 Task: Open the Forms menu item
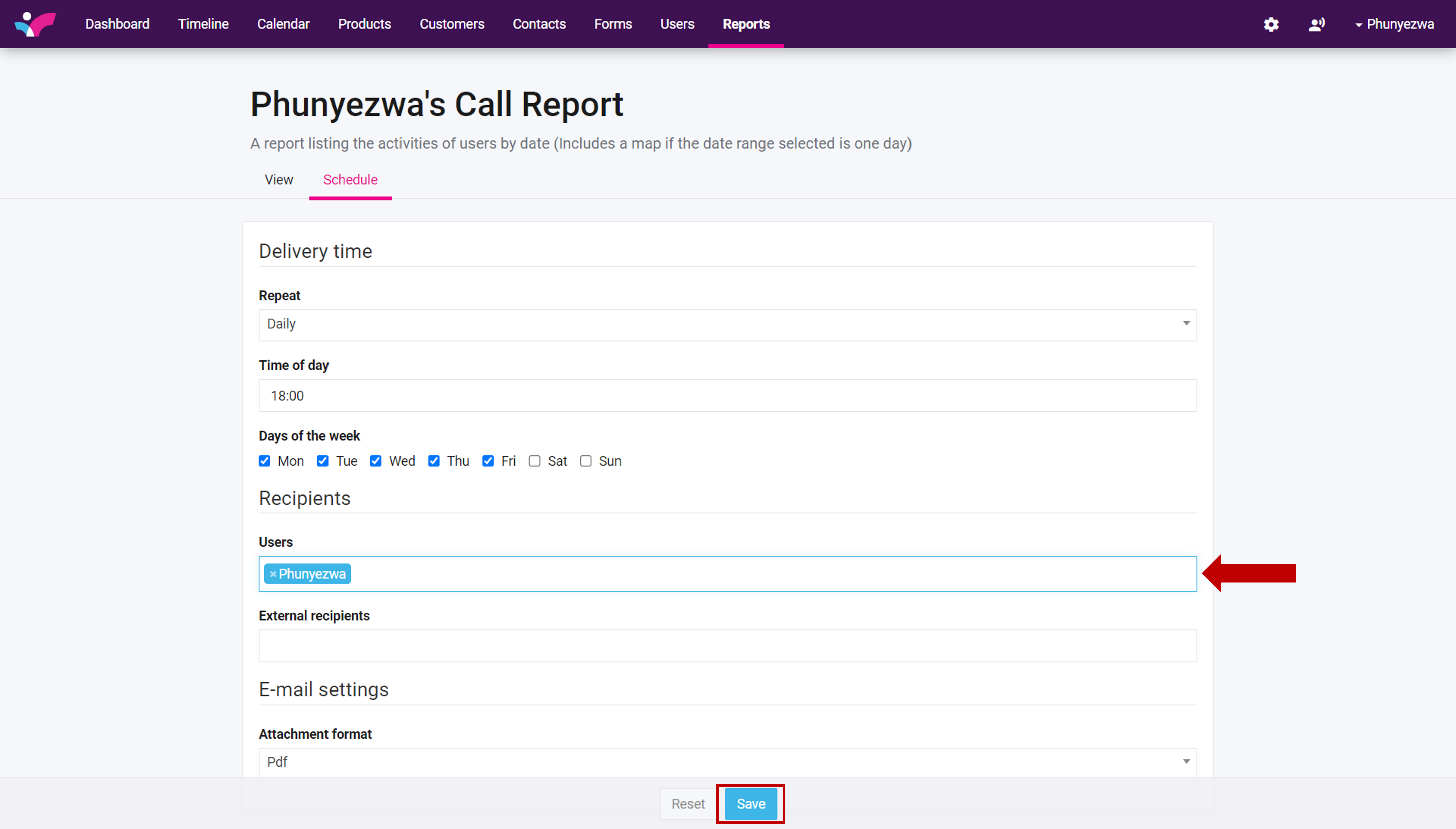612,24
